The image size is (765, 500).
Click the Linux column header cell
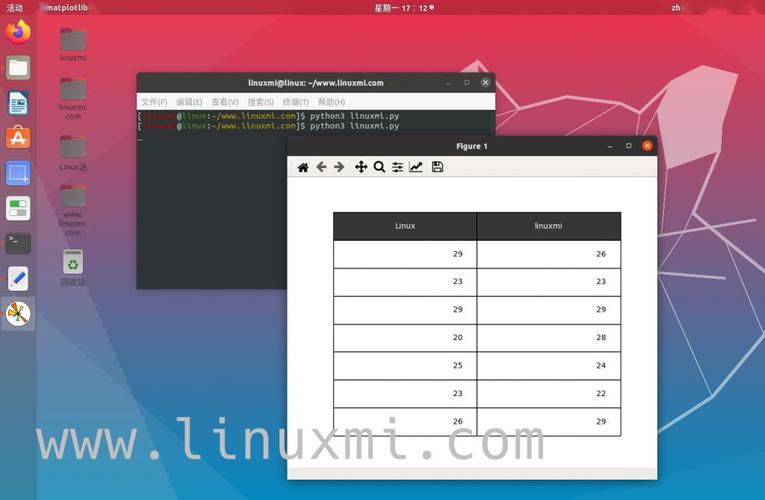tap(405, 226)
